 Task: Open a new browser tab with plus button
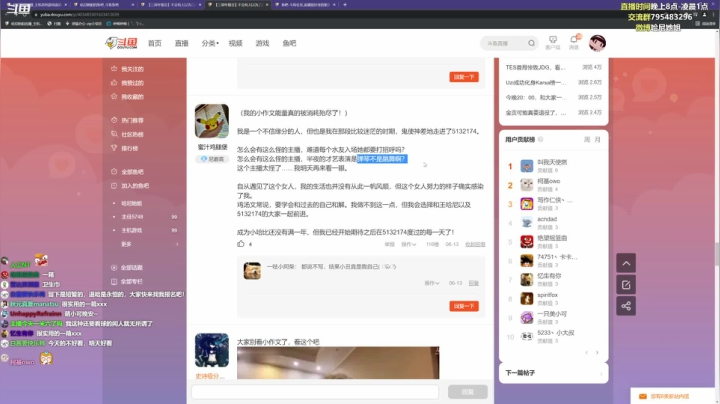[345, 5]
